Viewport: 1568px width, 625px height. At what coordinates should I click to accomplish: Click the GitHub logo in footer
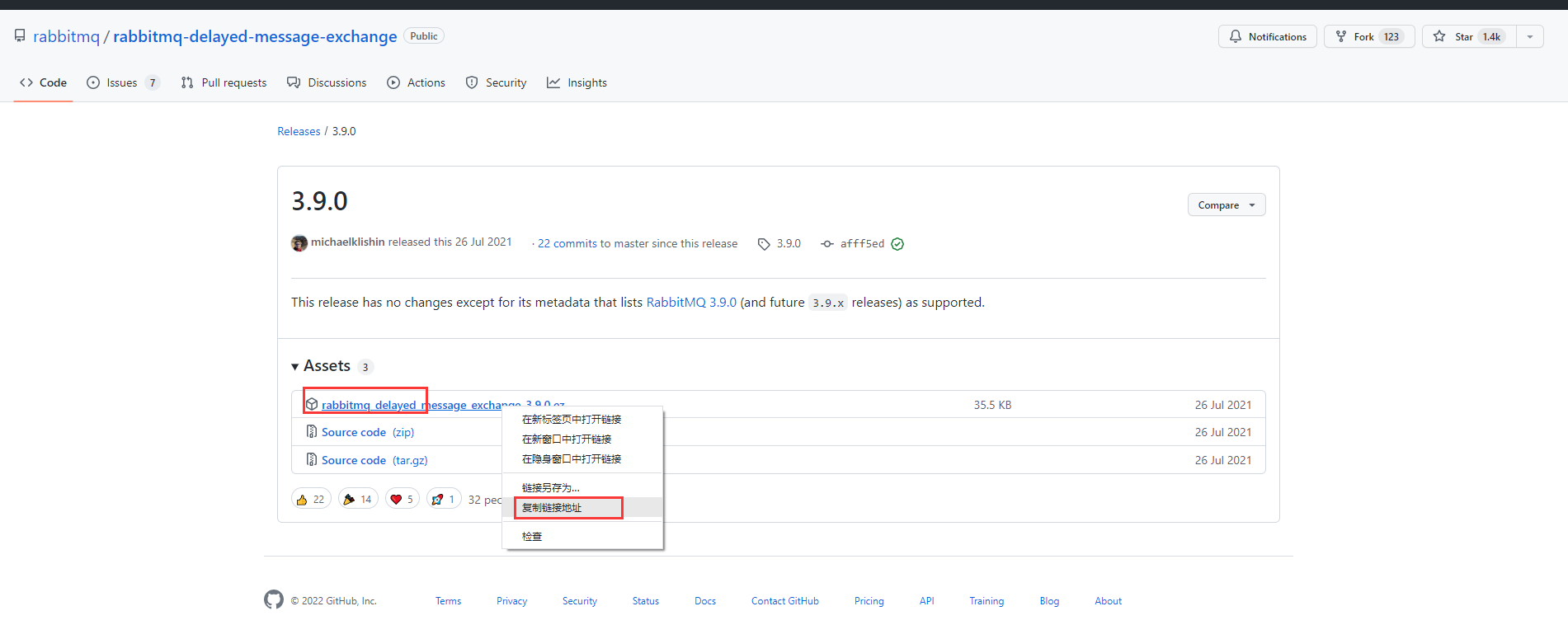pyautogui.click(x=274, y=599)
